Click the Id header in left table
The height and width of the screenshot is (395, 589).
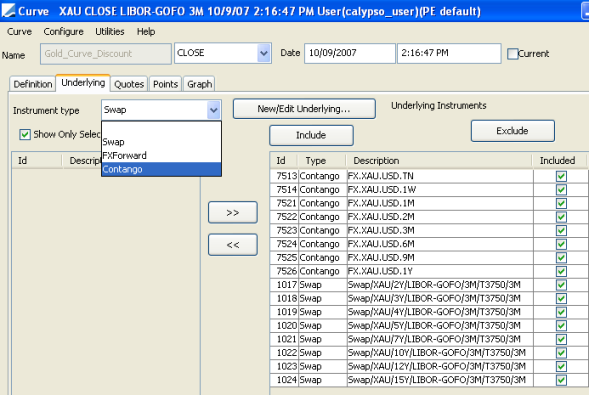point(36,161)
